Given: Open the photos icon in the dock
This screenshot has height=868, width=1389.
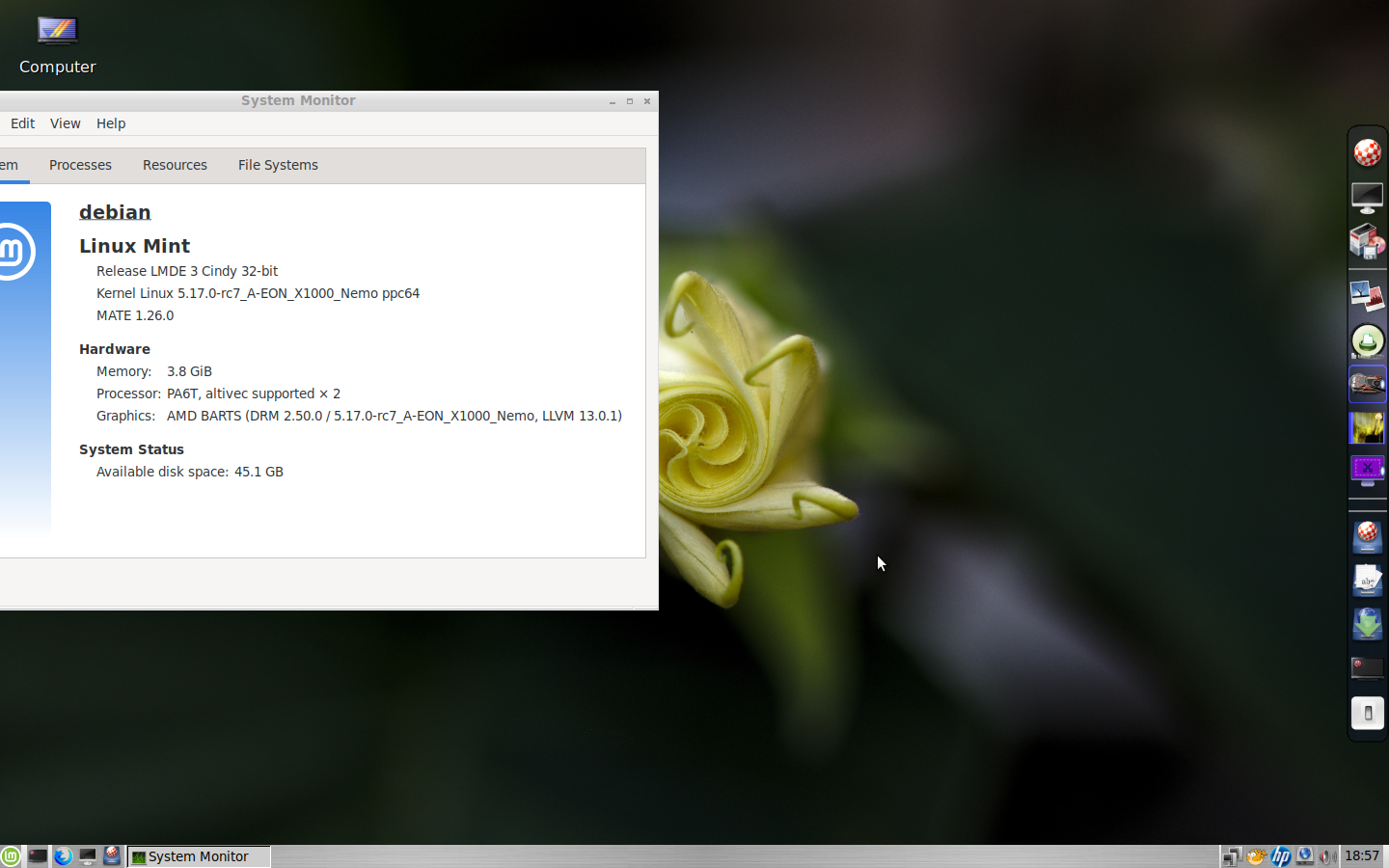Looking at the screenshot, I should click(x=1367, y=296).
